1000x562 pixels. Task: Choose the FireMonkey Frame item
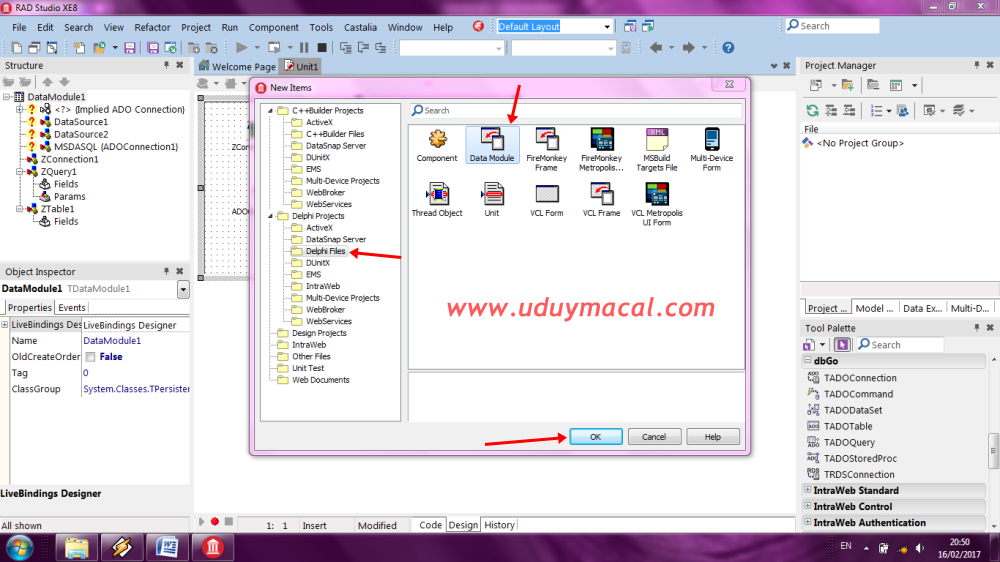[x=547, y=149]
